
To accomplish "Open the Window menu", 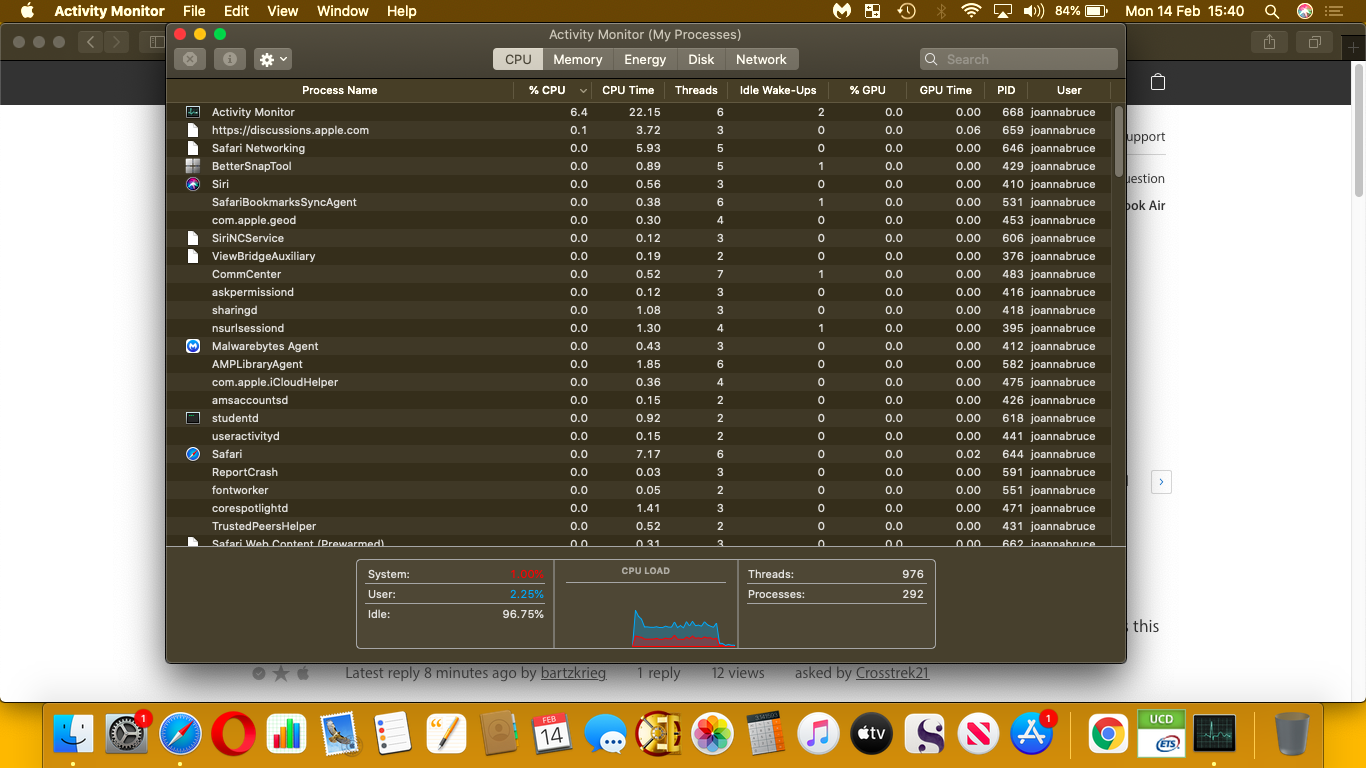I will click(x=343, y=11).
